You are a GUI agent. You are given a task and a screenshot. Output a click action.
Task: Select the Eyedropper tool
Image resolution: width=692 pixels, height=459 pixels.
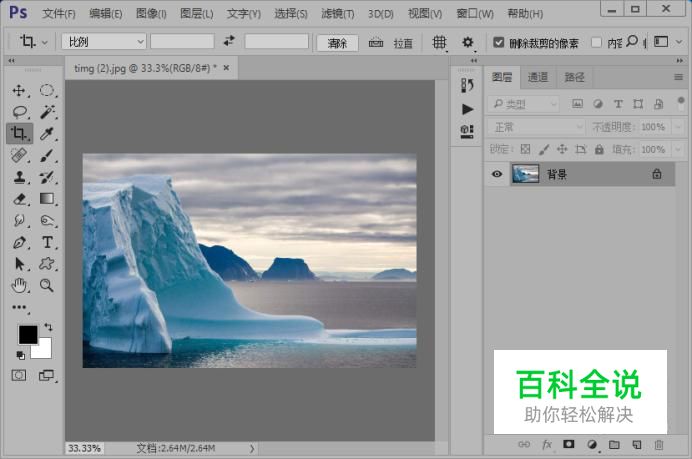pos(47,134)
